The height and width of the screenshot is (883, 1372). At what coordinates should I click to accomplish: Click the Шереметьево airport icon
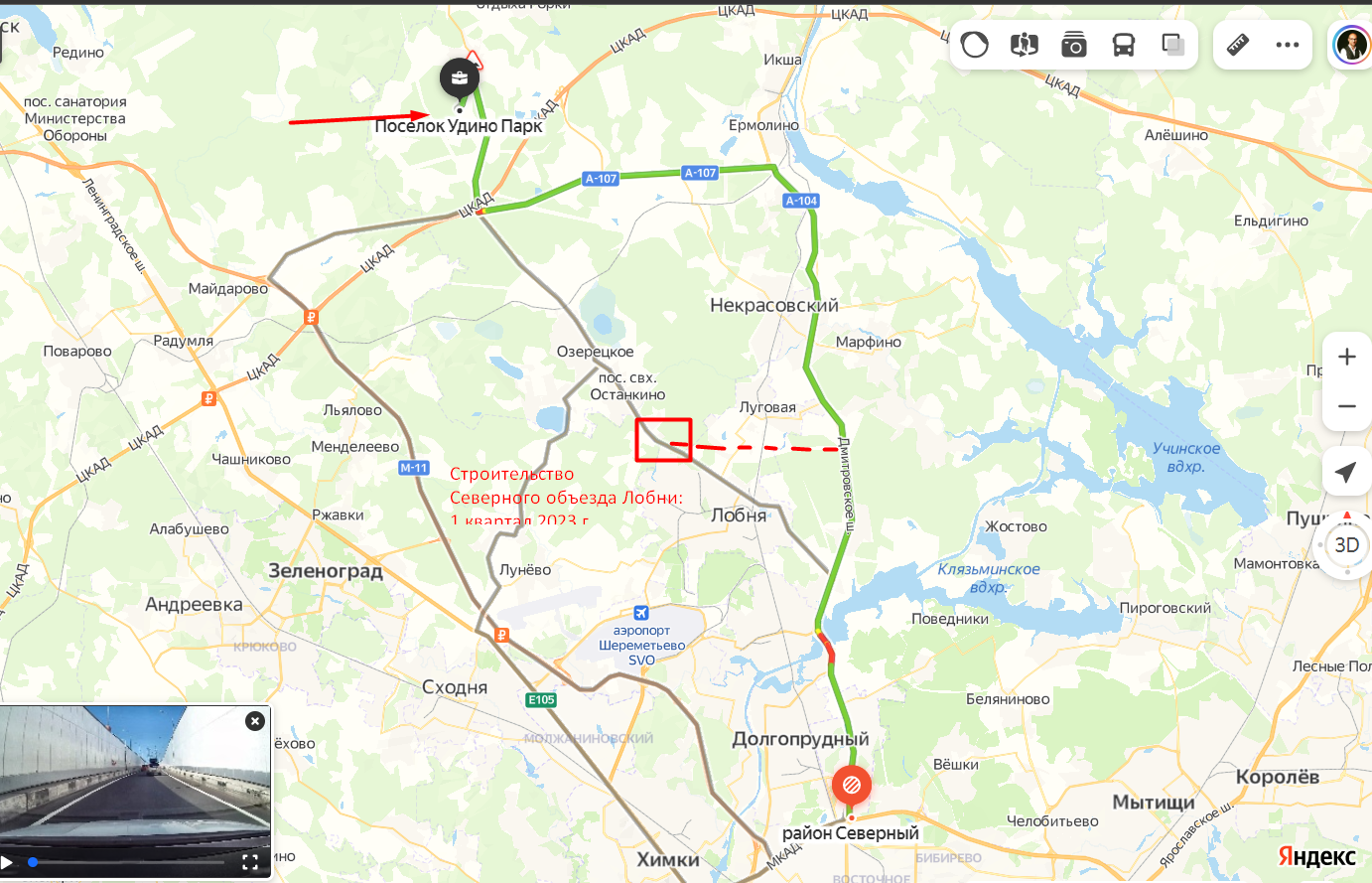[x=641, y=613]
